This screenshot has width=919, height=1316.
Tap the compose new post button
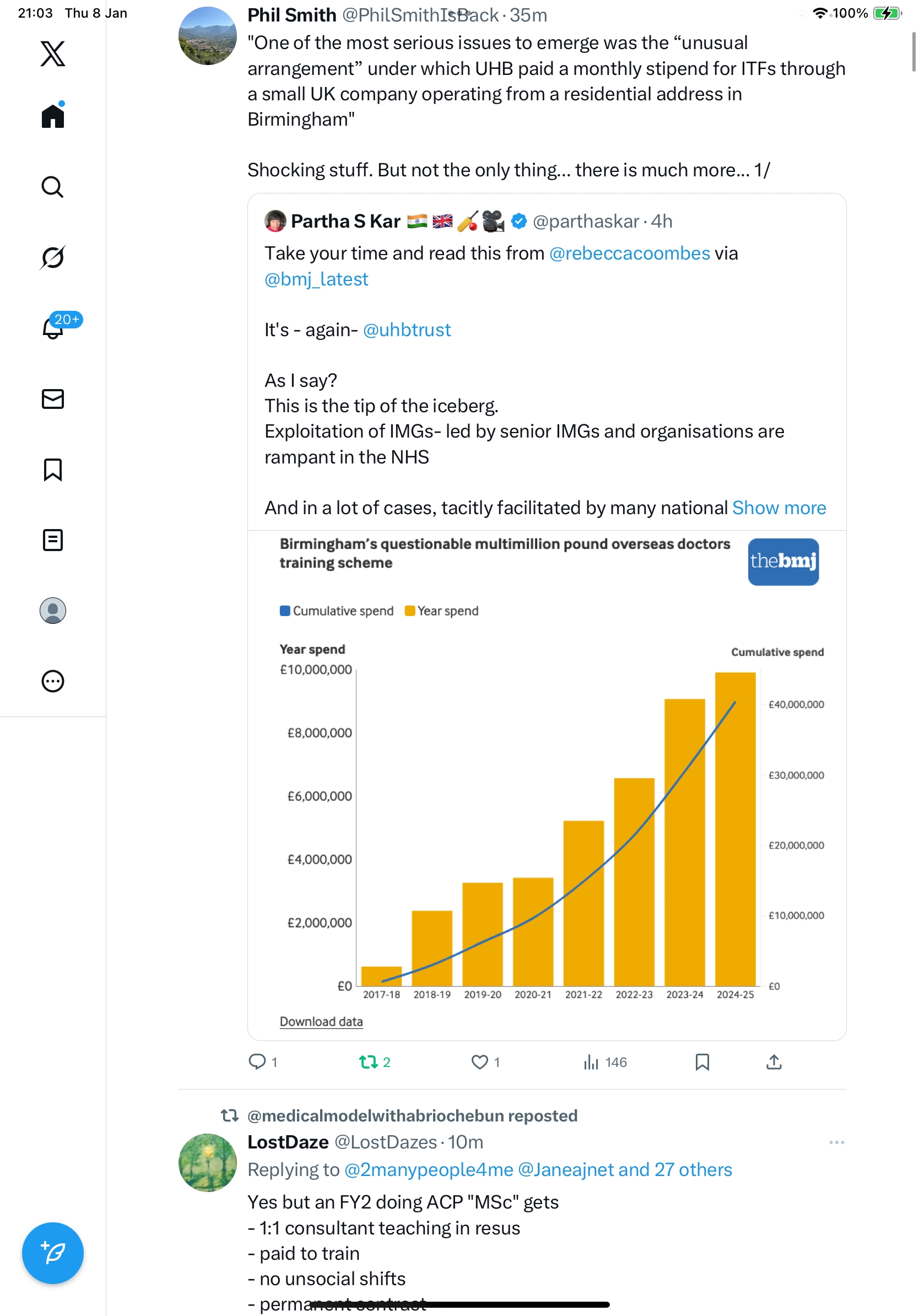(x=53, y=1253)
